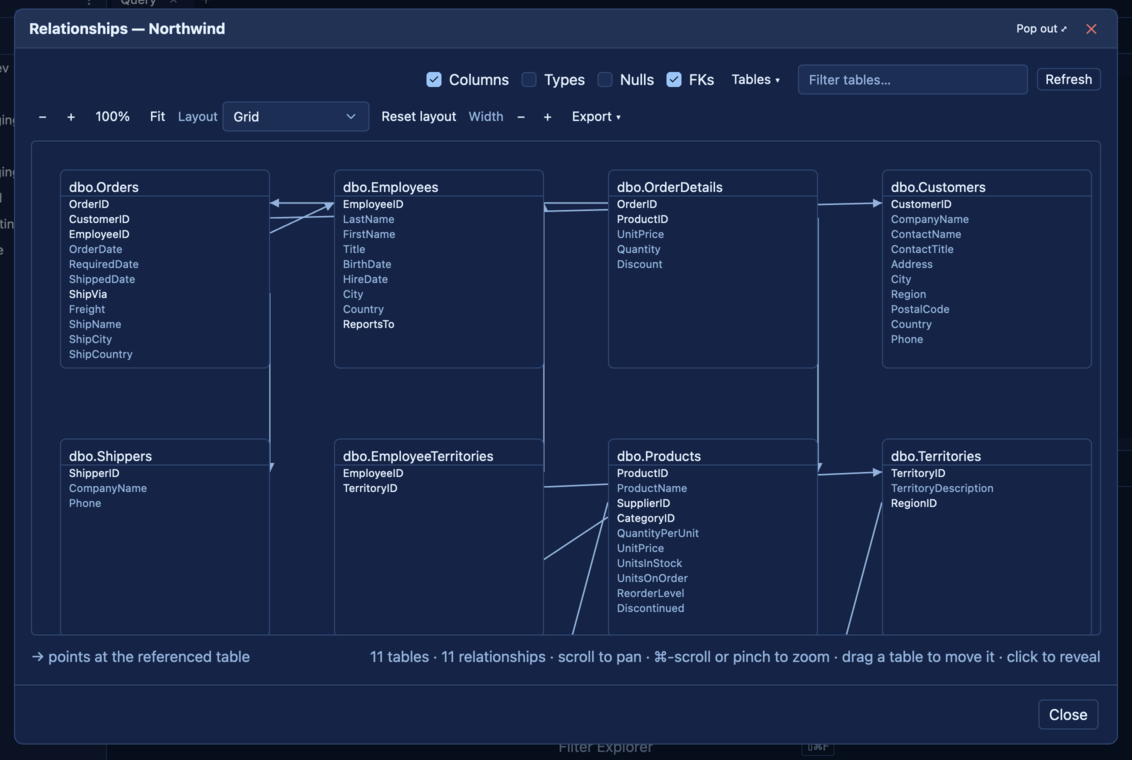Click ShippedDate column in dbo.Orders
The width and height of the screenshot is (1132, 760).
tap(102, 279)
